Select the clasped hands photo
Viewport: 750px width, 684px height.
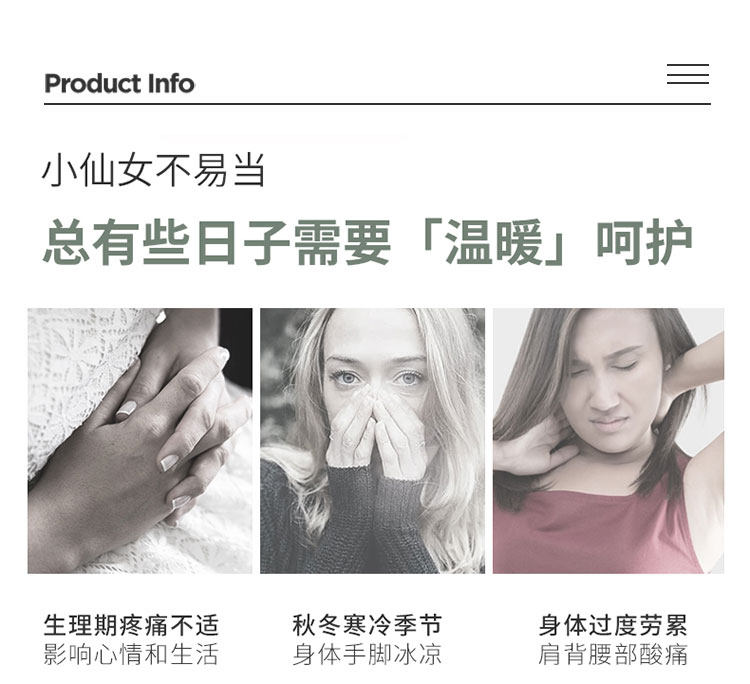click(140, 441)
